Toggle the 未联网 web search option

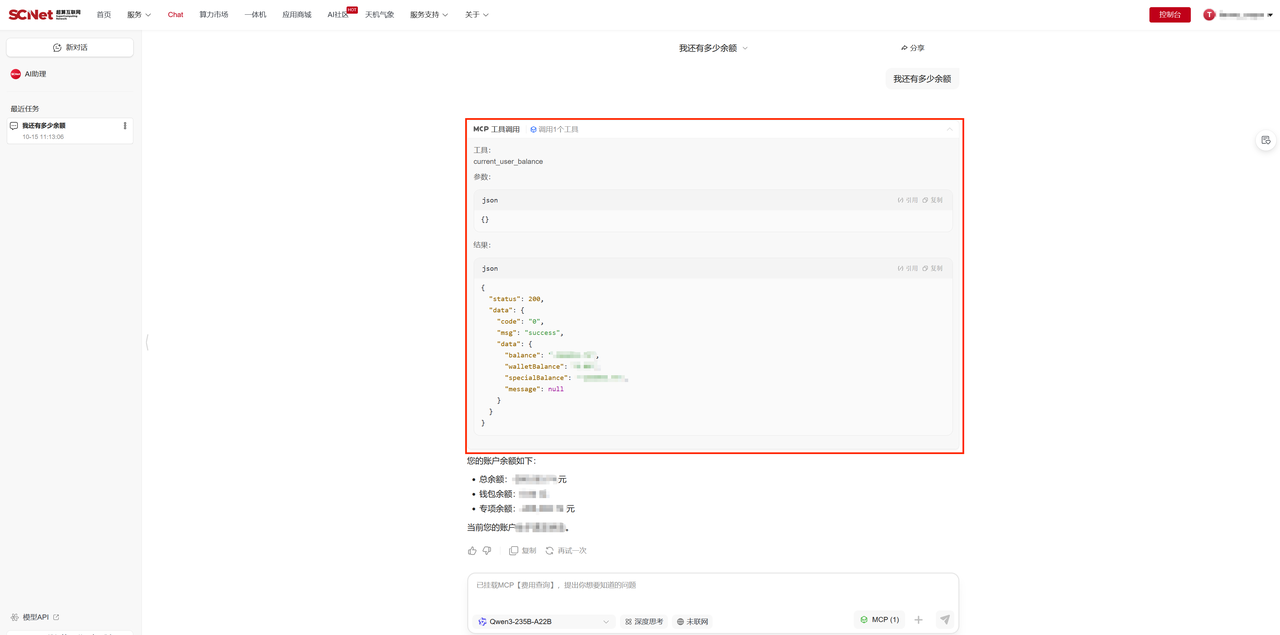(692, 622)
